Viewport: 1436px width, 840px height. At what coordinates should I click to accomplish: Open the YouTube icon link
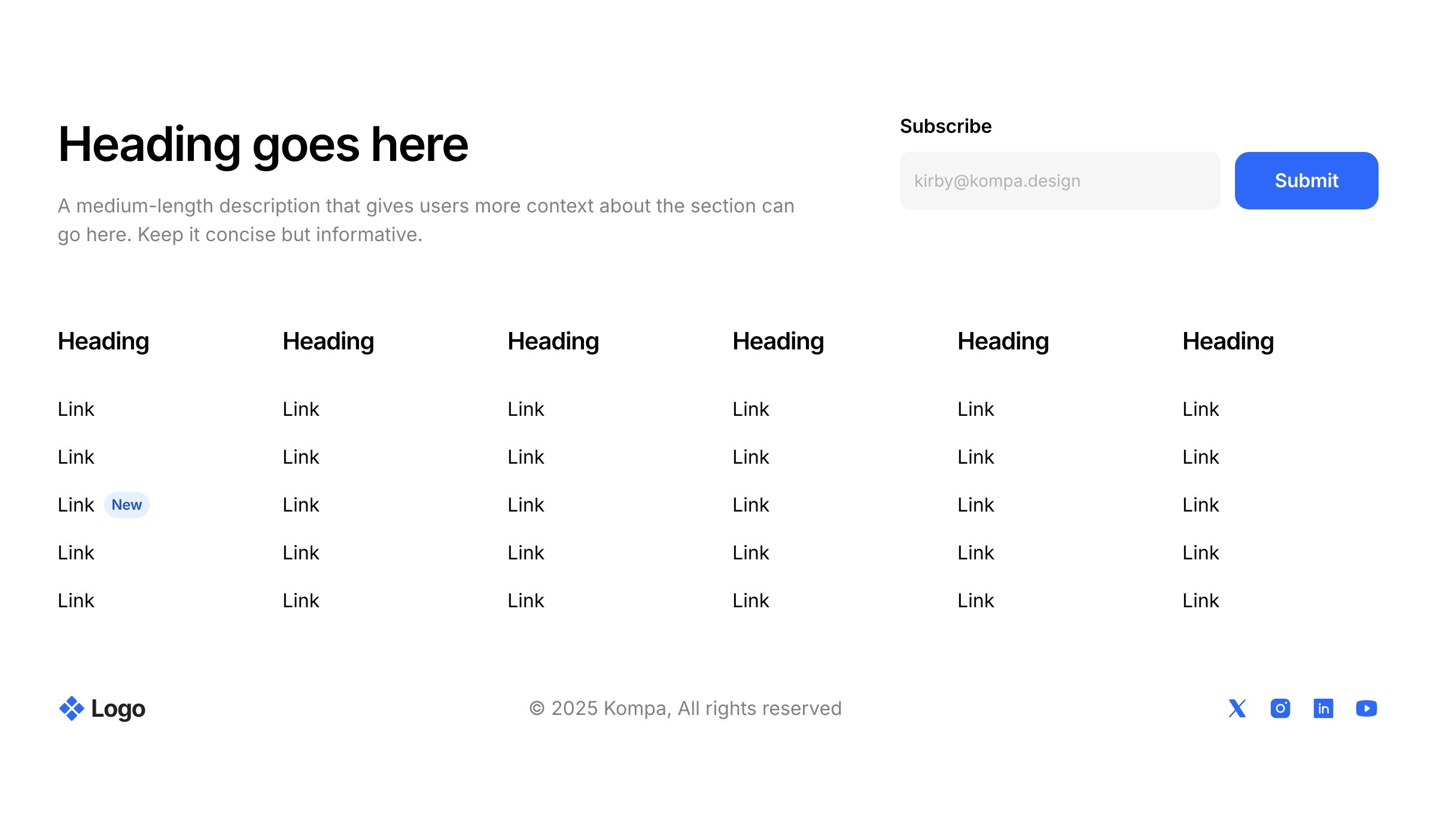(1366, 708)
